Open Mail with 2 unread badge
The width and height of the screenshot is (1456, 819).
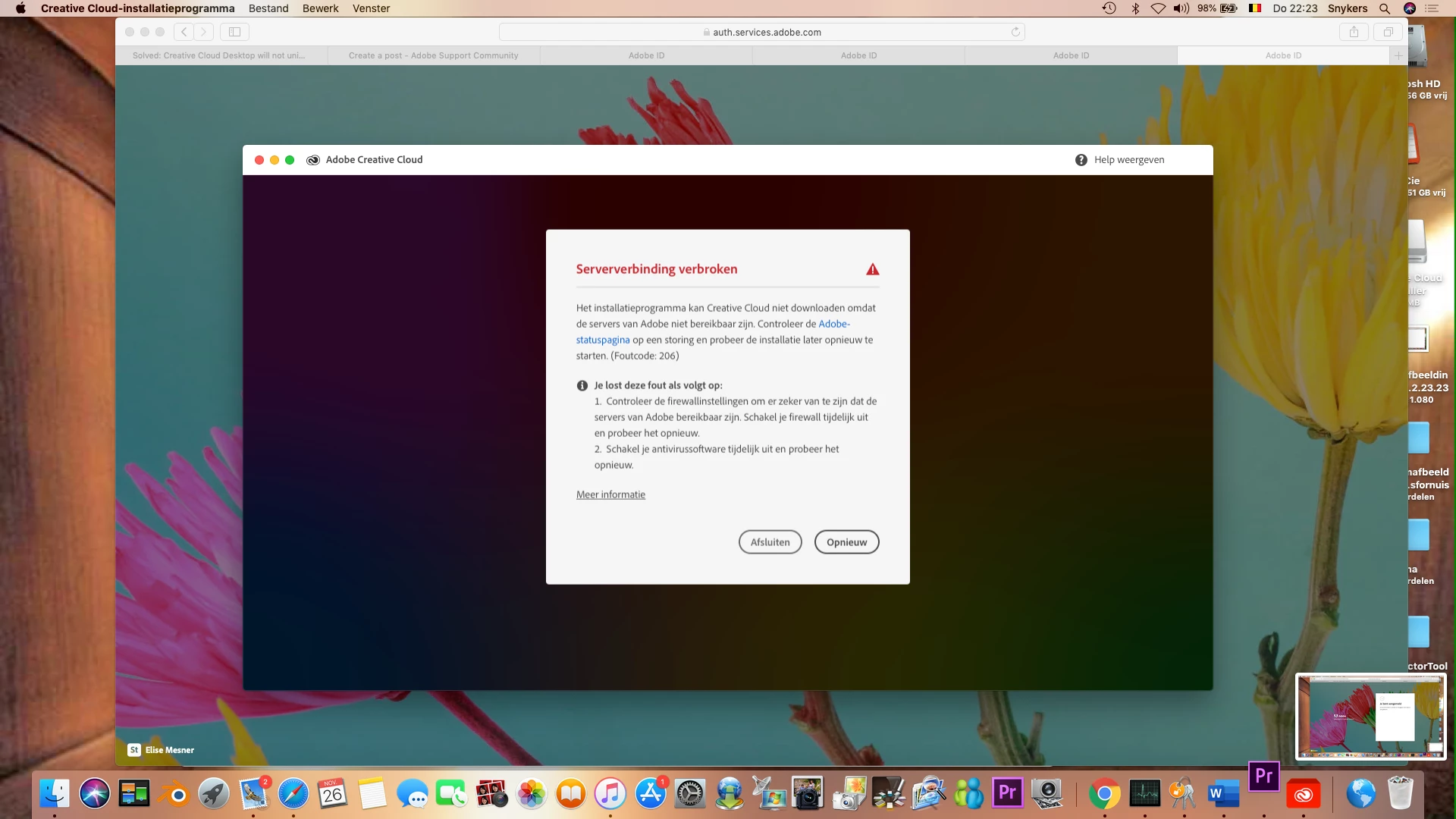pyautogui.click(x=253, y=794)
